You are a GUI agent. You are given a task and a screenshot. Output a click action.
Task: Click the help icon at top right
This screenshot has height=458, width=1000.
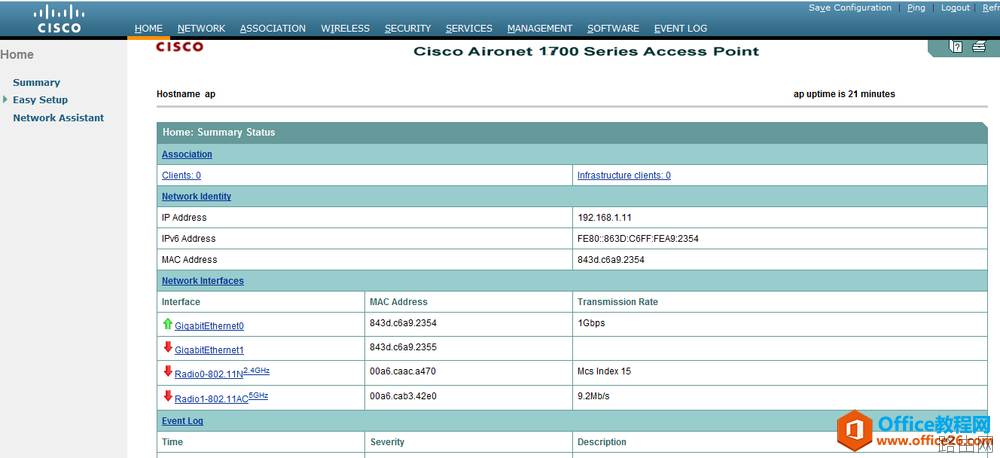tap(955, 47)
